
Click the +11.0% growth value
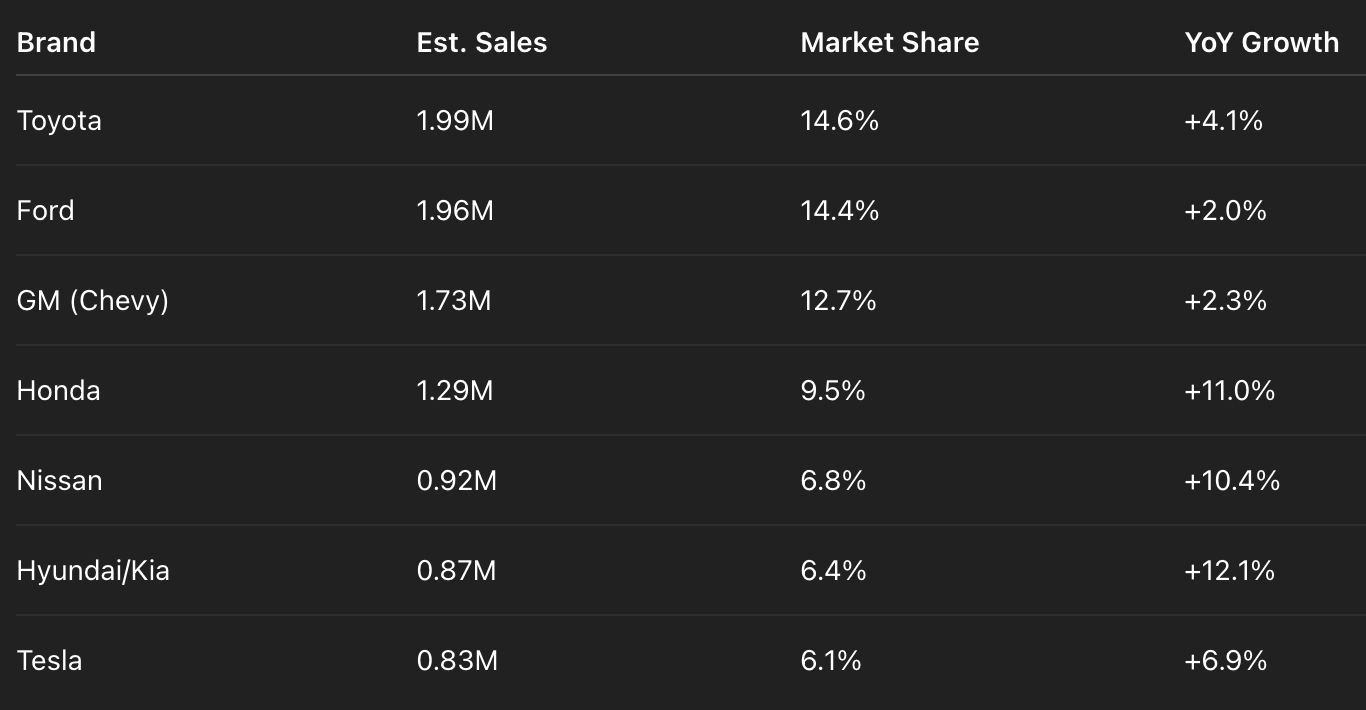coord(1230,391)
